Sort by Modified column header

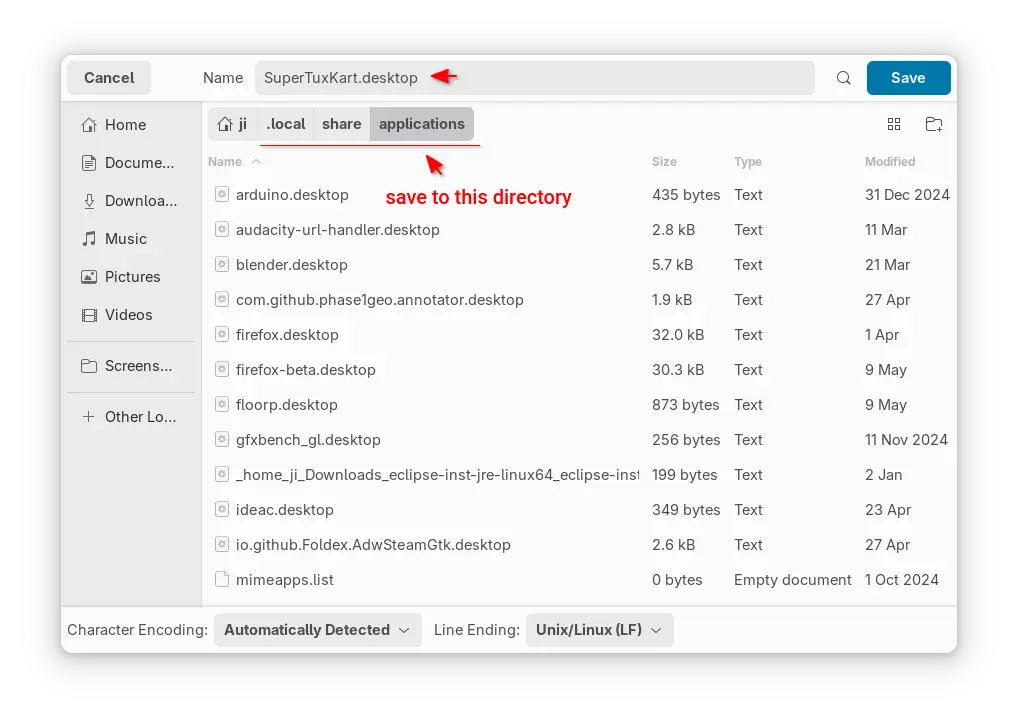(x=890, y=162)
